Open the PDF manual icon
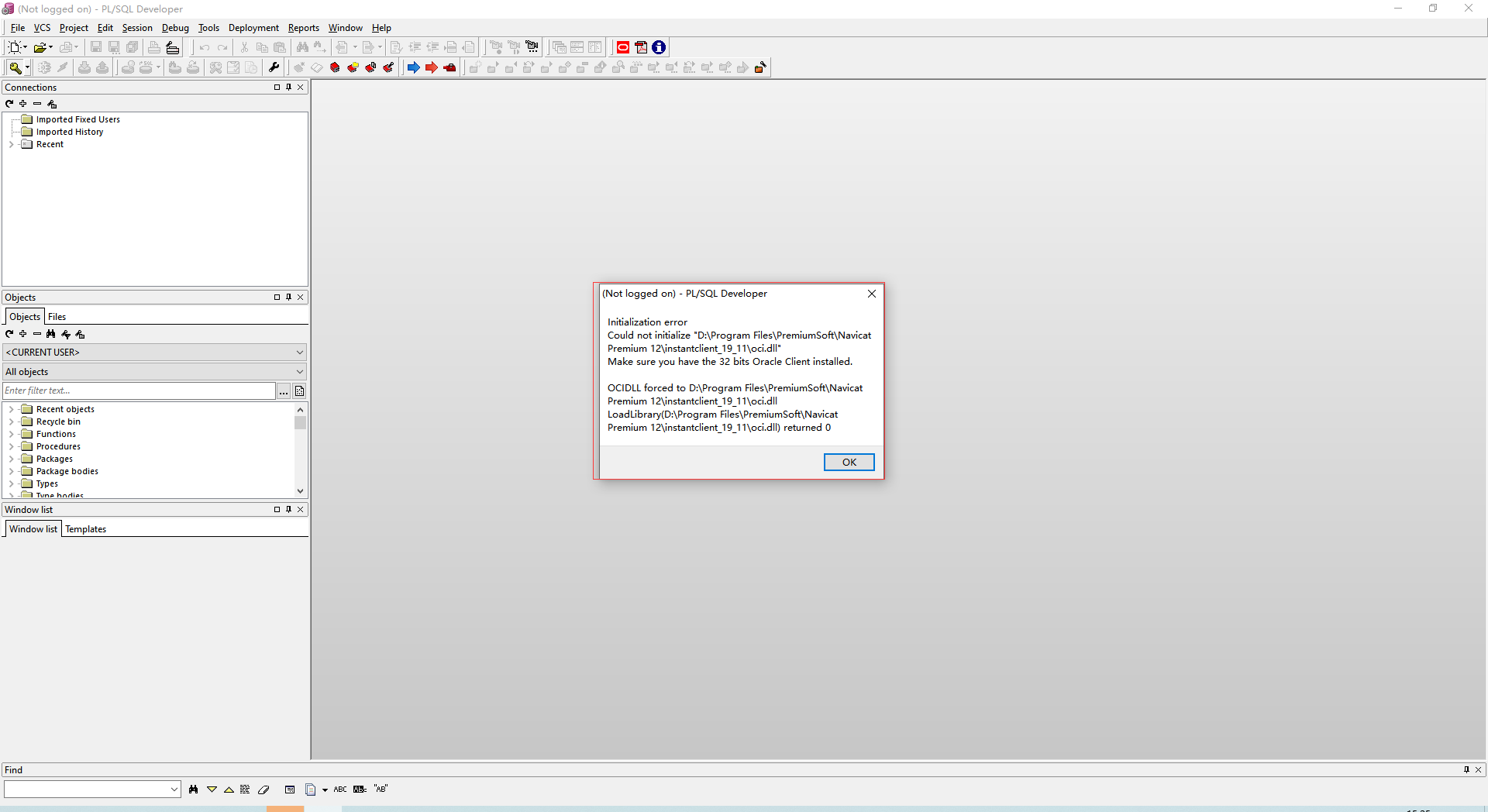This screenshot has width=1488, height=812. tap(641, 47)
